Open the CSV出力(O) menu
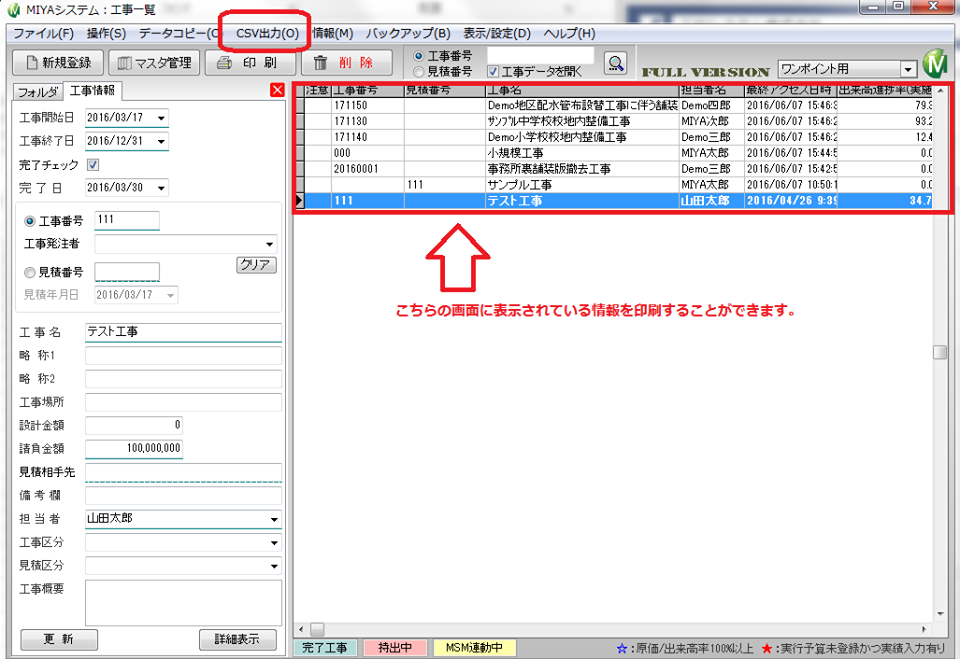The height and width of the screenshot is (659, 960). [268, 33]
